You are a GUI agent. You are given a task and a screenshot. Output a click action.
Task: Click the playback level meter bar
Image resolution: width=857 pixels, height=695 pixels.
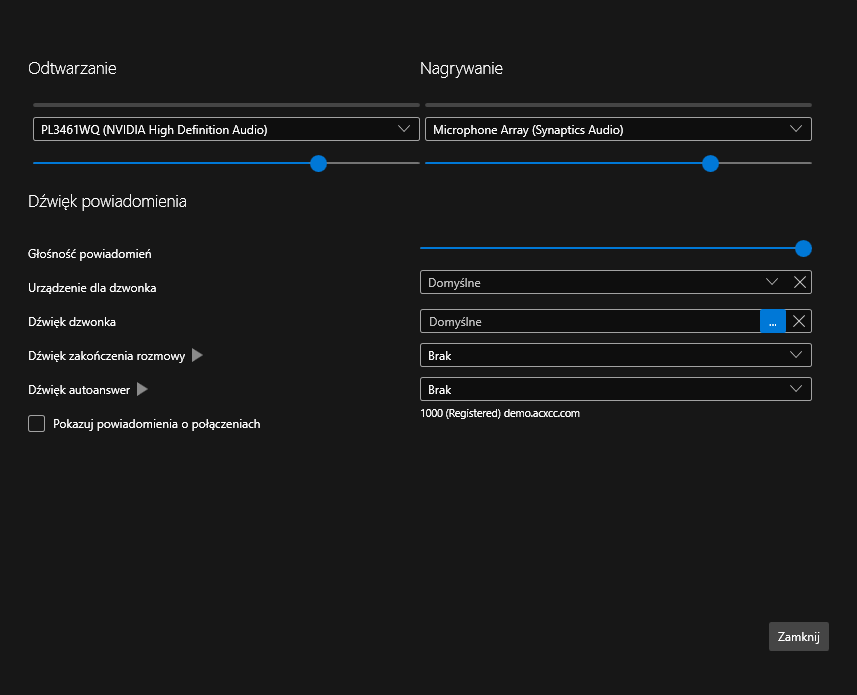226,104
